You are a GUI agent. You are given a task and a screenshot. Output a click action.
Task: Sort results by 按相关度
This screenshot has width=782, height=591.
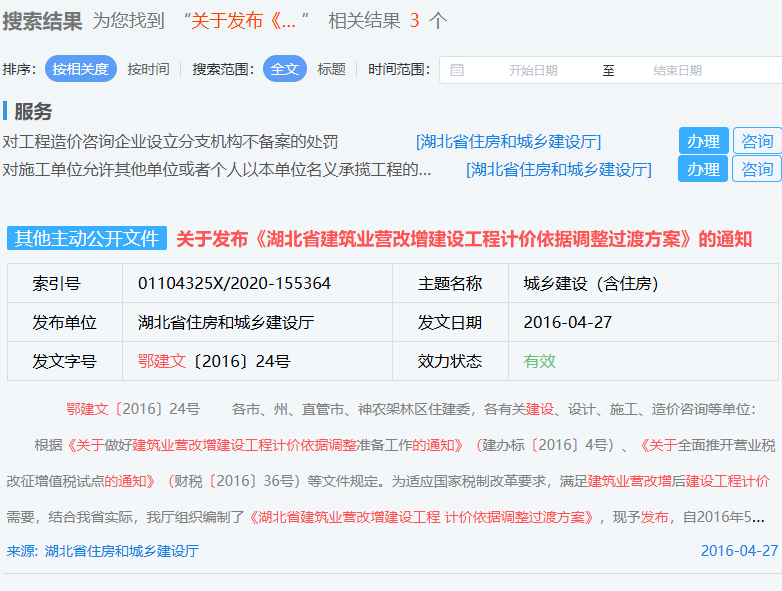(80, 69)
